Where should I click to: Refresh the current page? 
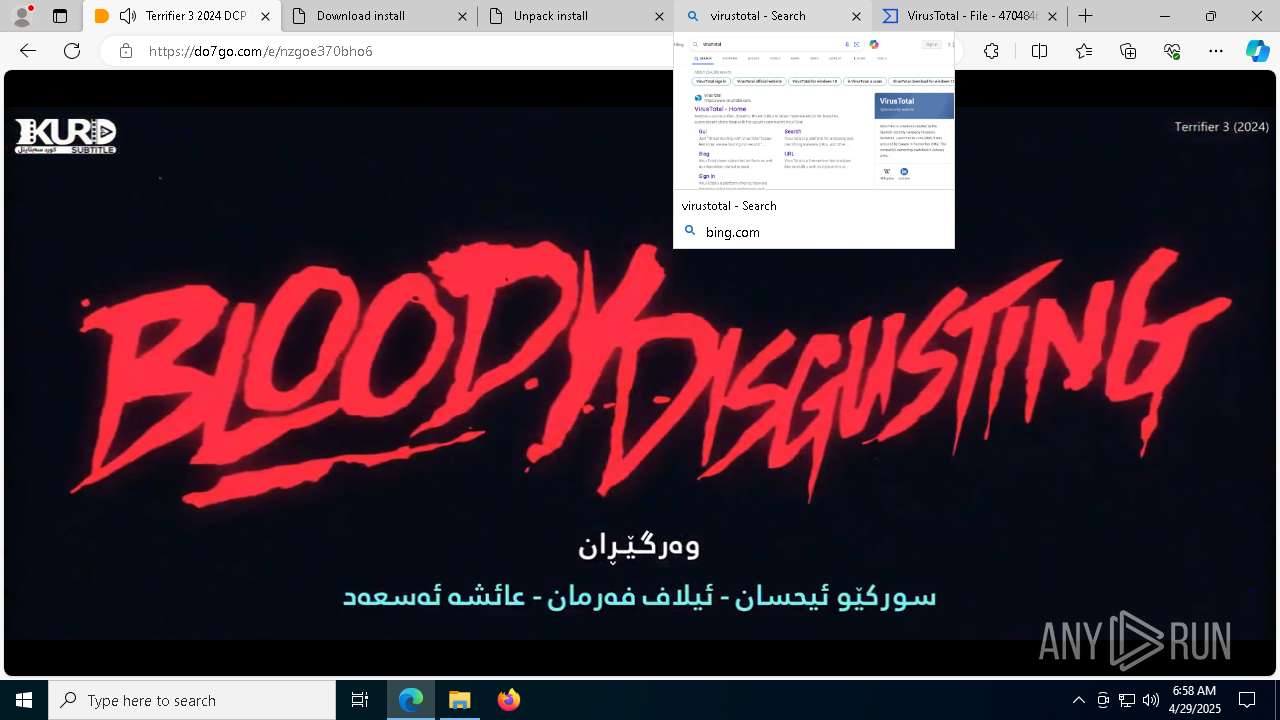click(x=72, y=51)
